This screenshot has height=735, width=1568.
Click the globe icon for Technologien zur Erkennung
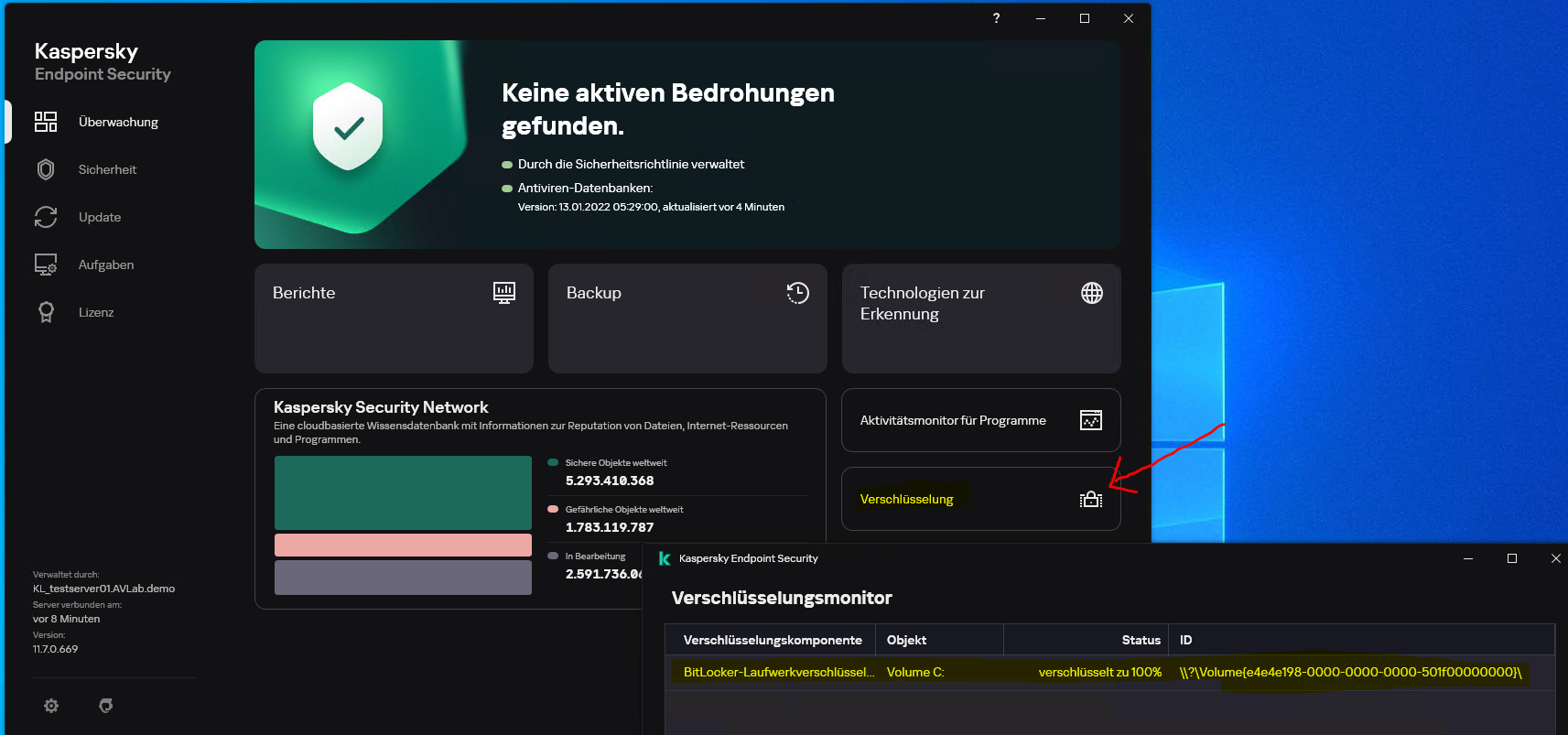point(1092,293)
